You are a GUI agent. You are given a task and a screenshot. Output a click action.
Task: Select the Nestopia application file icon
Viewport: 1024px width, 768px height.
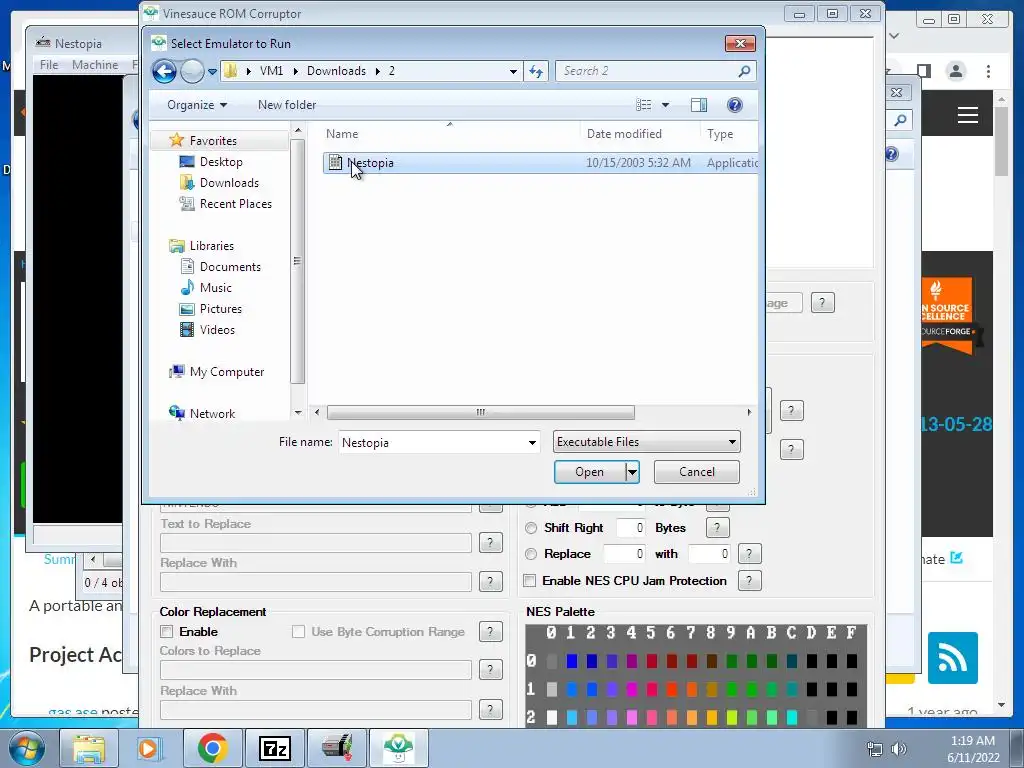(336, 163)
